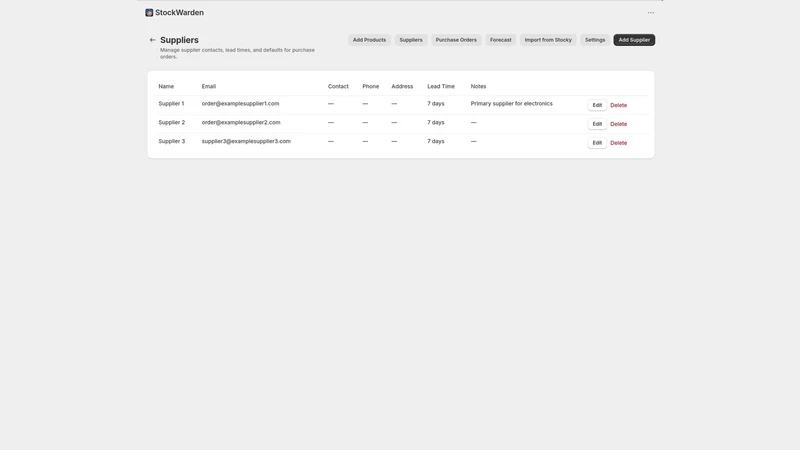This screenshot has height=450, width=800.
Task: Click the Address column header
Action: tap(402, 86)
